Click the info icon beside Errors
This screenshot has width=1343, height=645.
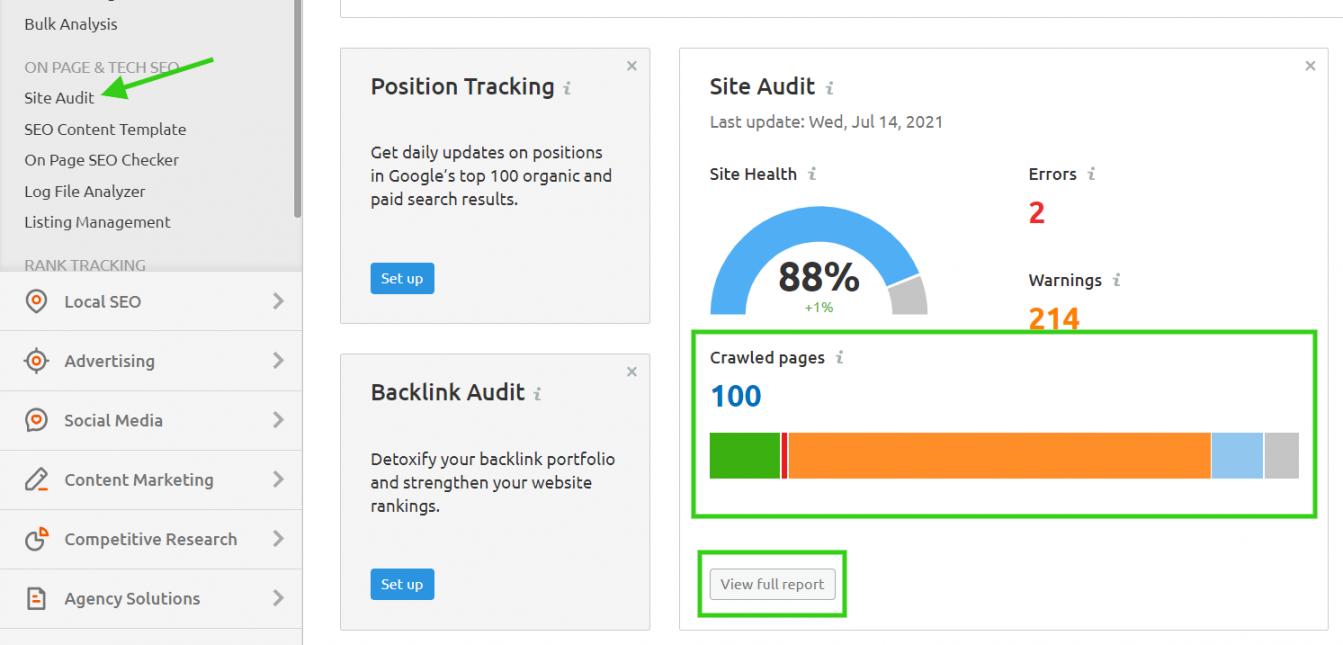(x=1091, y=175)
